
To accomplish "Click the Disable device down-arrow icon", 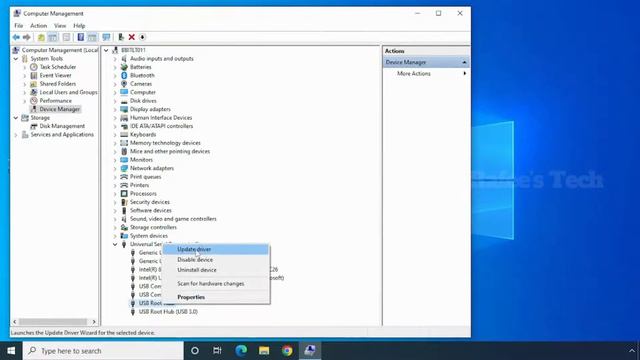I will point(142,38).
